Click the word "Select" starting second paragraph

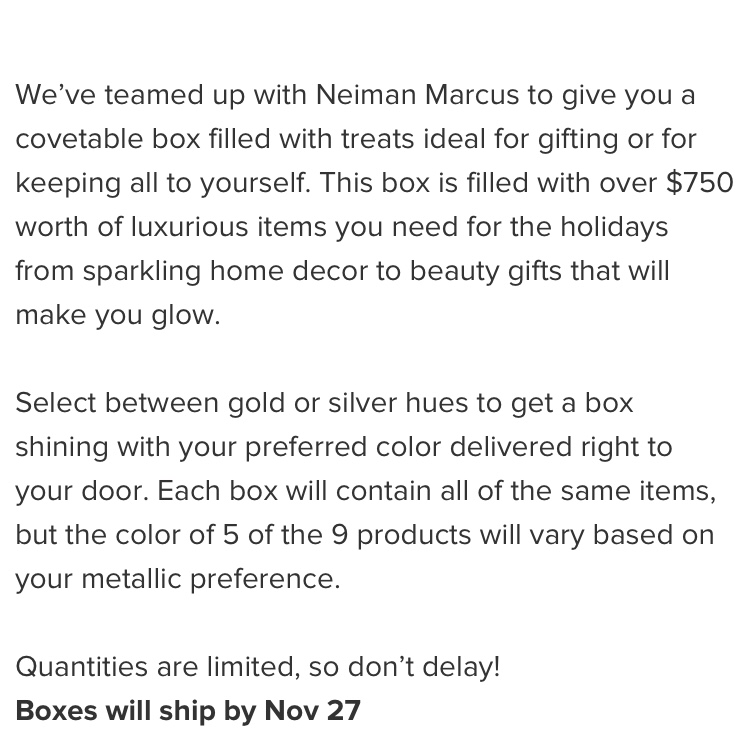[x=56, y=403]
